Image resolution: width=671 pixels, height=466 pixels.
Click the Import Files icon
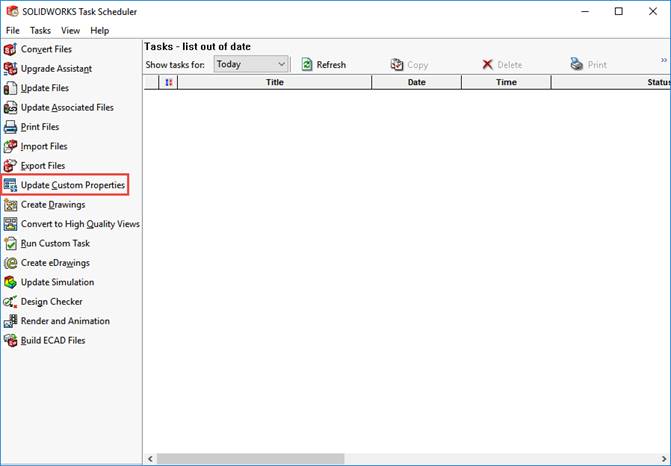(x=10, y=146)
